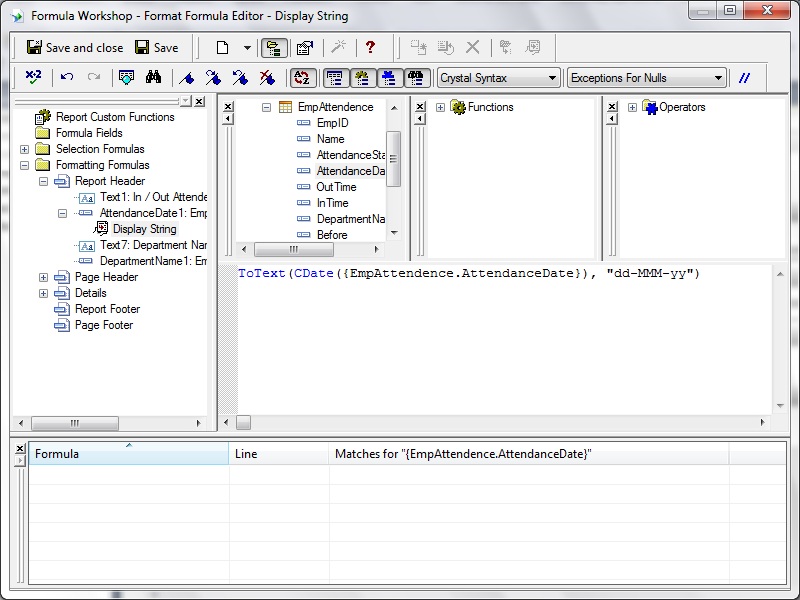The image size is (800, 600).
Task: Go to the previous bookmark
Action: coord(240,78)
